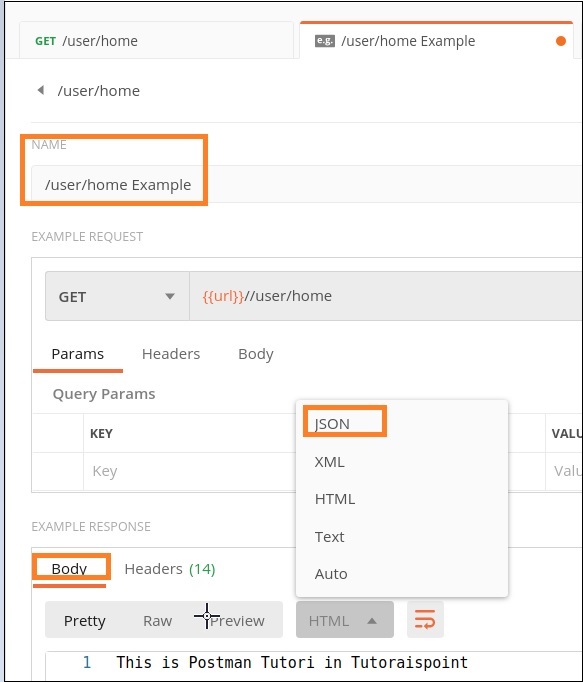Open the GET method dropdown

tap(117, 296)
